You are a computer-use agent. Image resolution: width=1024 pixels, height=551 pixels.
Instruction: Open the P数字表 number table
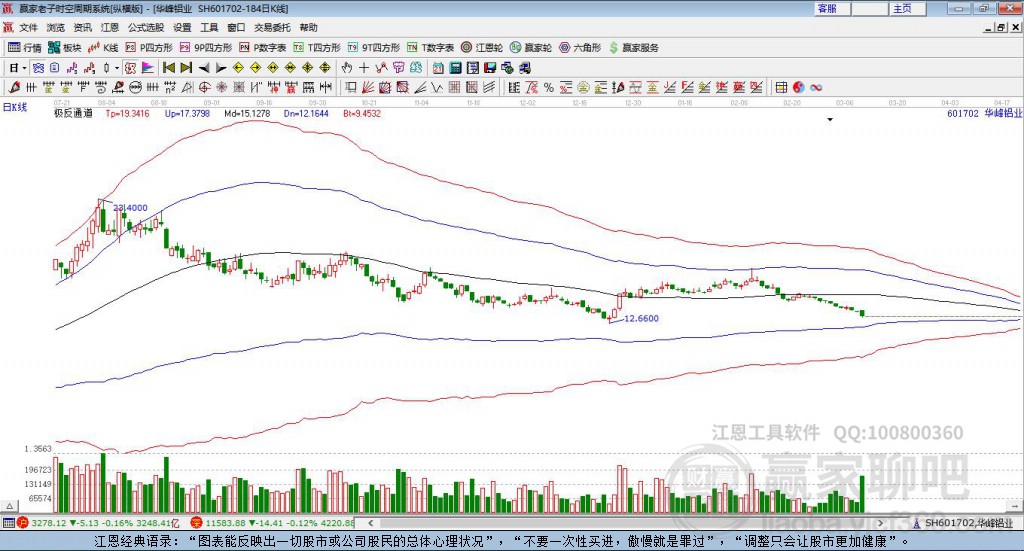[263, 48]
